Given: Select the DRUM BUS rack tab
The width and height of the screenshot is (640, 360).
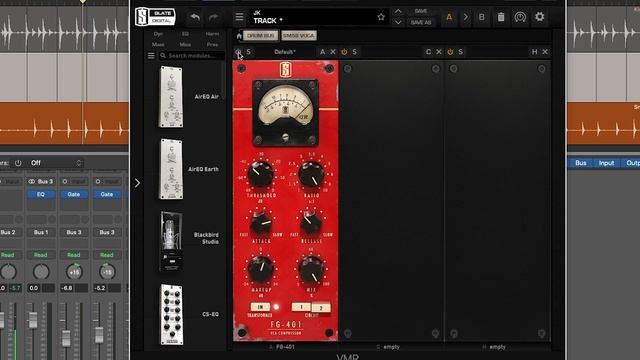Looking at the screenshot, I should point(260,36).
